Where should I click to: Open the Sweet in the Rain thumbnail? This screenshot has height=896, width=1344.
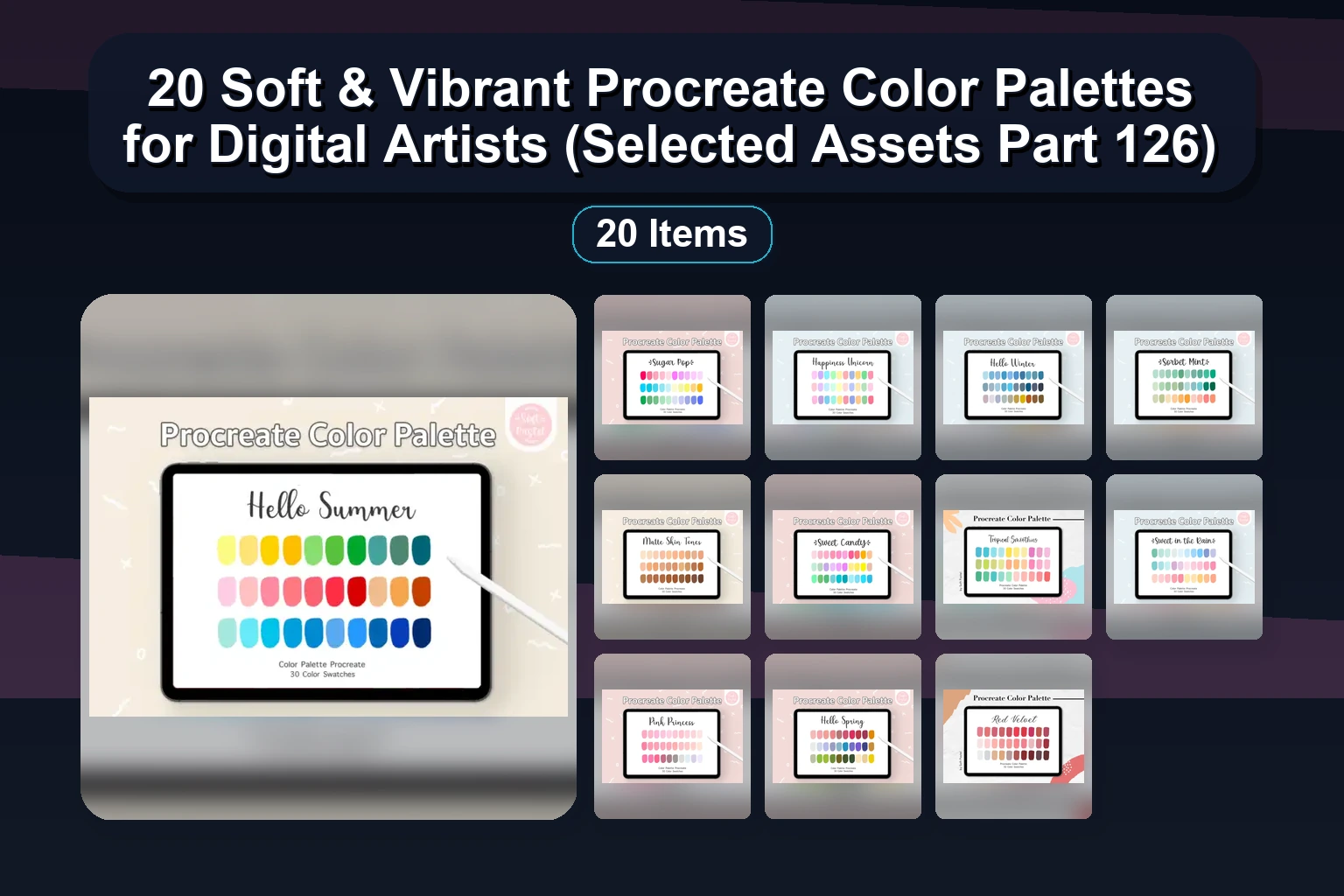tap(1184, 556)
